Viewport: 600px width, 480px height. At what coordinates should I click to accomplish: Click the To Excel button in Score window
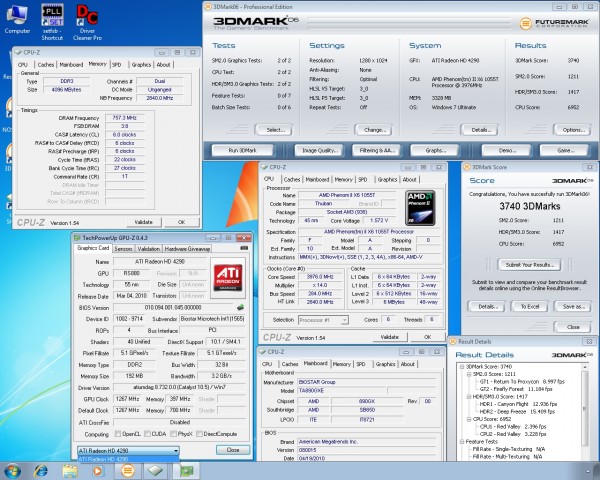click(x=530, y=307)
